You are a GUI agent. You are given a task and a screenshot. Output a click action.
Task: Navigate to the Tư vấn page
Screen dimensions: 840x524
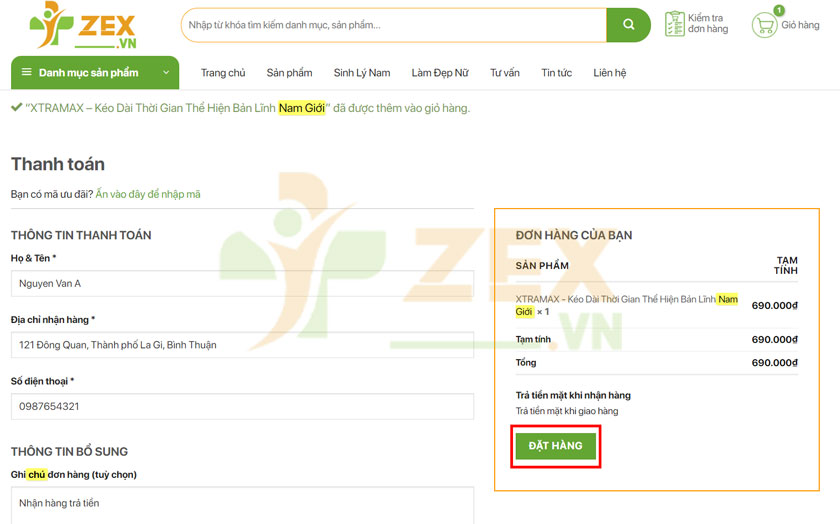point(504,73)
